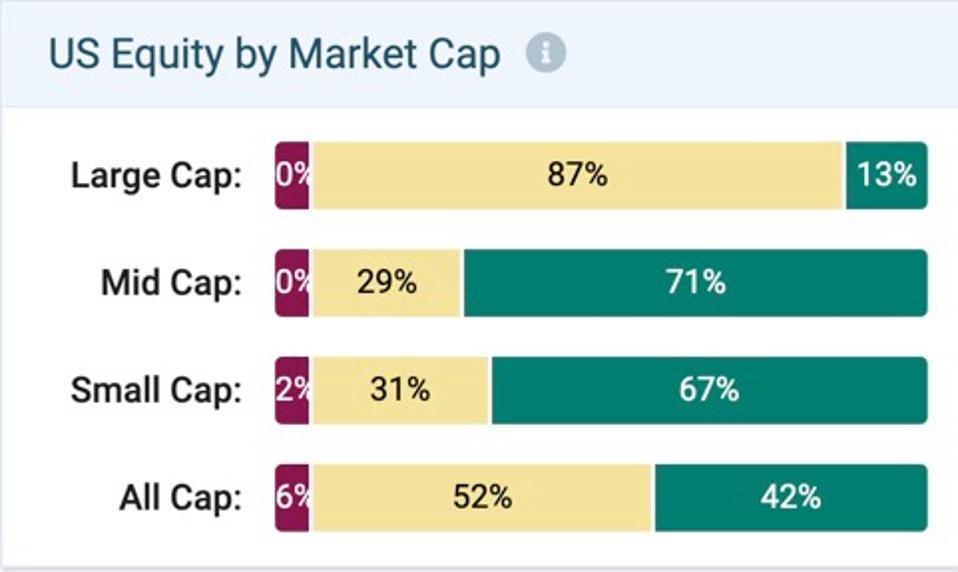
Task: Click the US Equity by Market Cap title
Action: coord(274,54)
